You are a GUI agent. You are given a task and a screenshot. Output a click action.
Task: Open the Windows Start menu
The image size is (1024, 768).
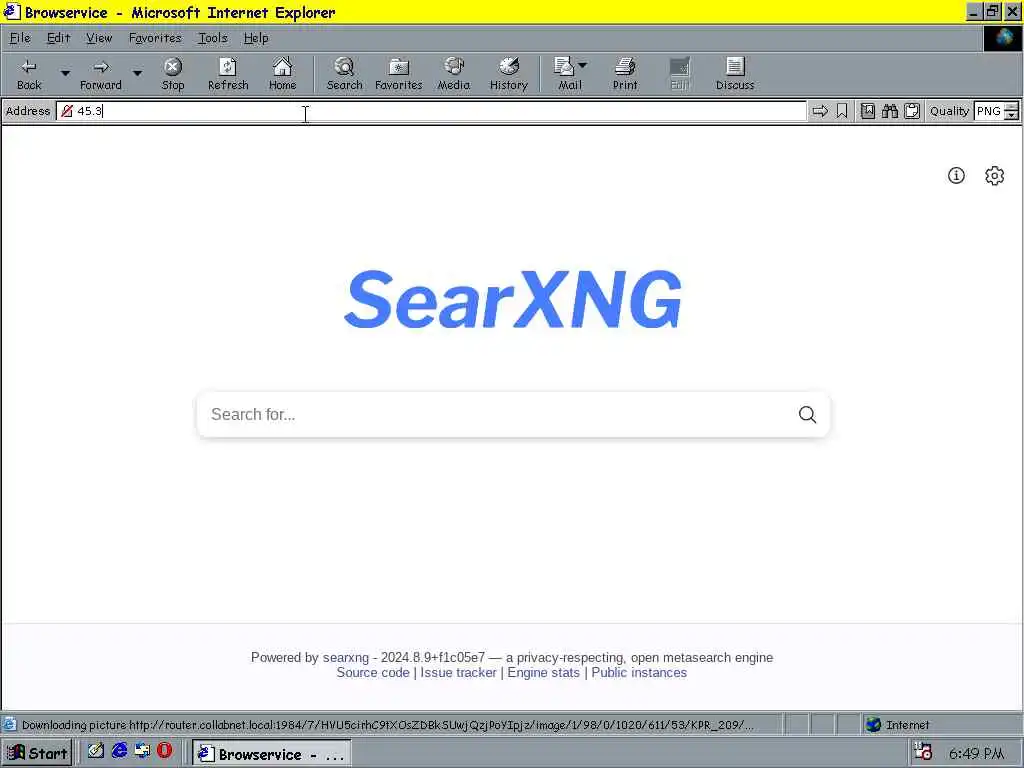click(37, 753)
